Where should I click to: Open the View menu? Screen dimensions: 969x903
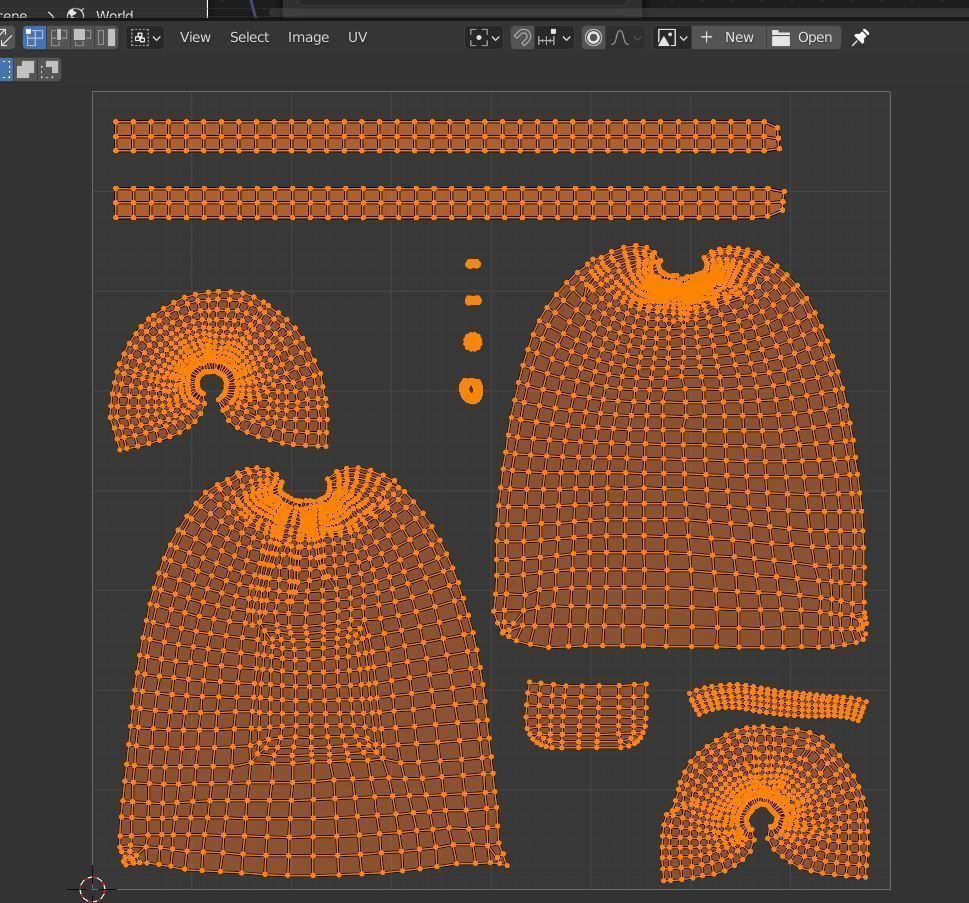[x=195, y=37]
